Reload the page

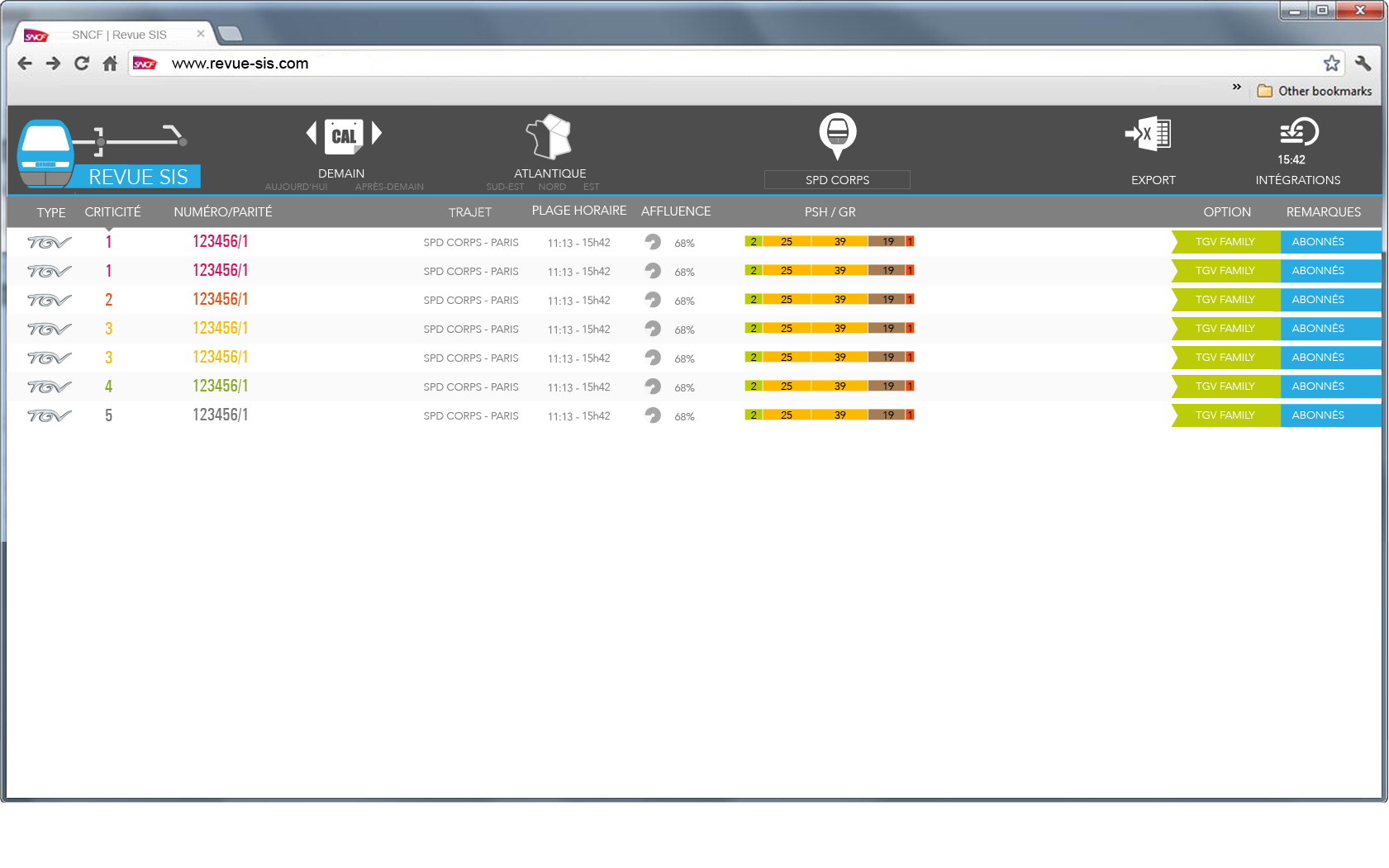pyautogui.click(x=81, y=64)
